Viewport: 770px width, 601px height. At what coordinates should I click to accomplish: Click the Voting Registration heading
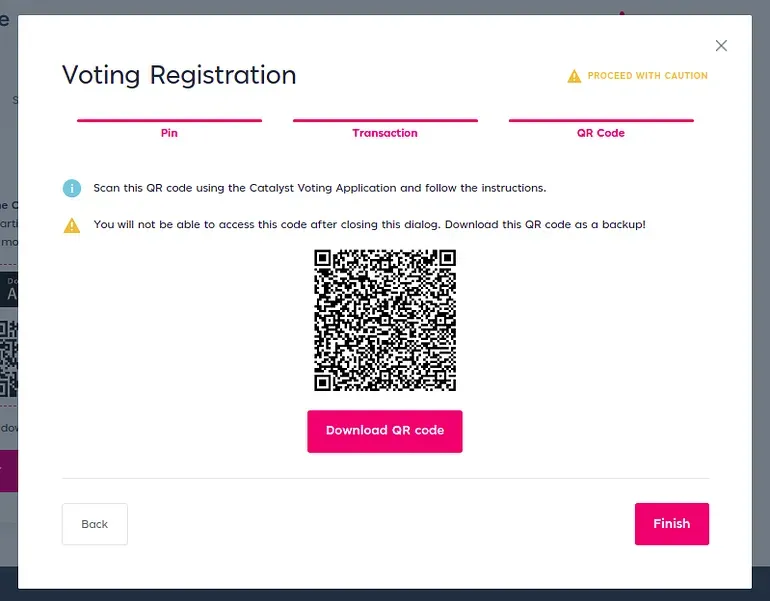coord(179,75)
